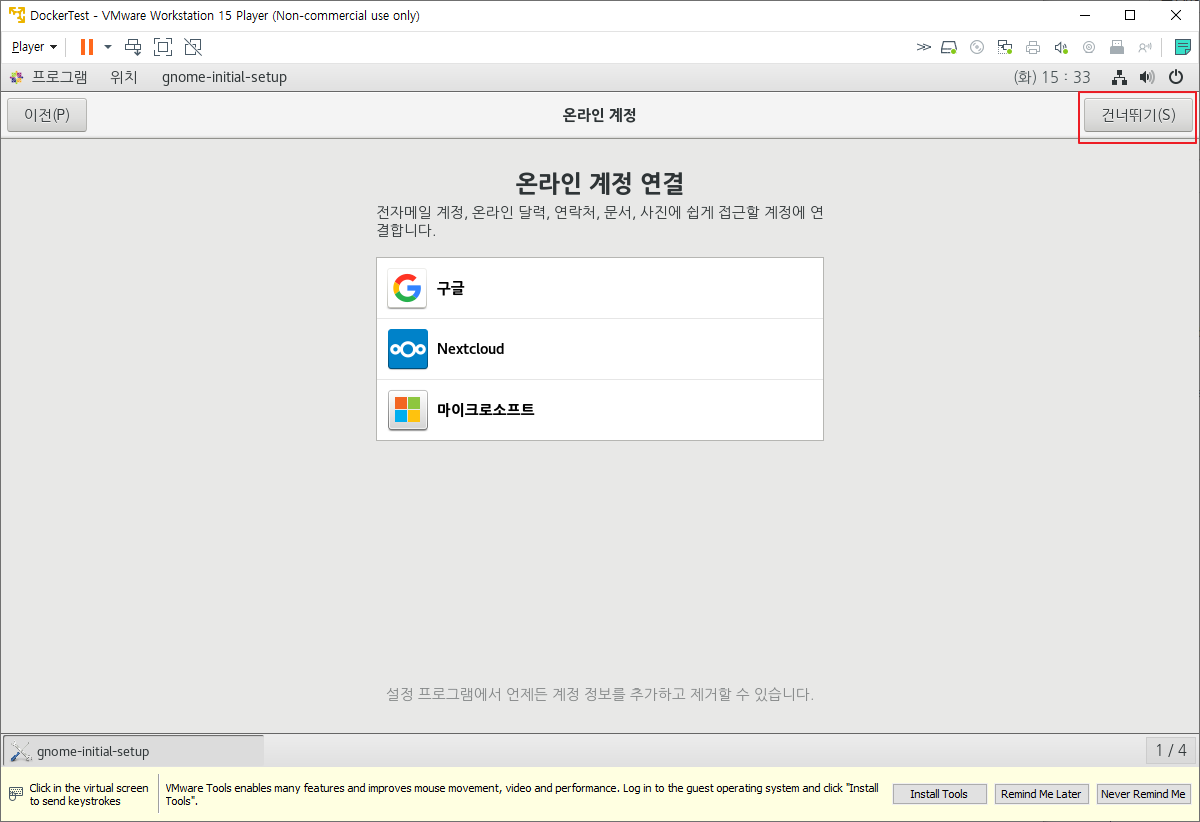Click the Google G logo icon

coord(407,289)
